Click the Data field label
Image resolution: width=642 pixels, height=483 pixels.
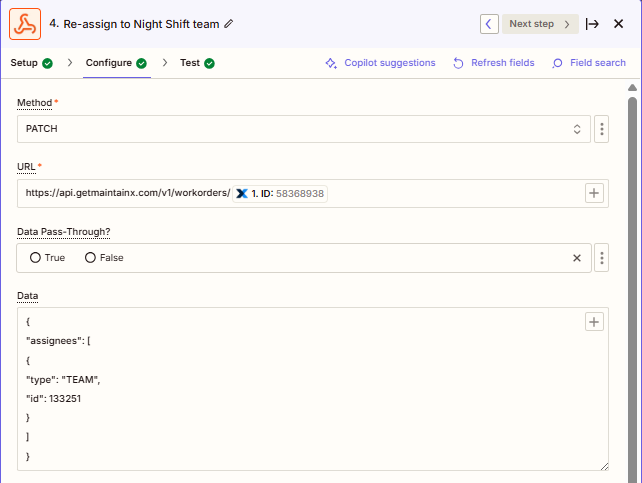tap(27, 296)
